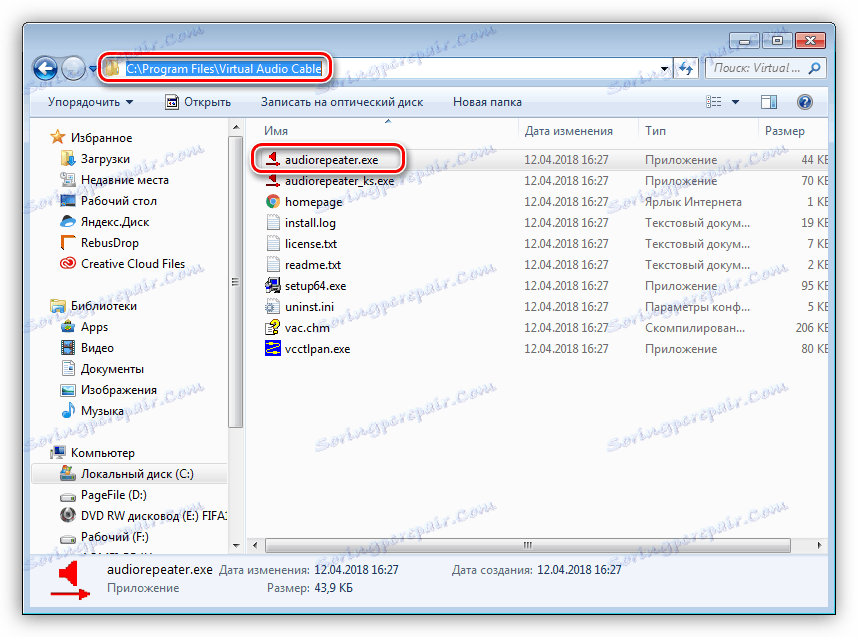Click the 206 КБ size cell for vac.chm
The image size is (858, 637).
coord(811,328)
